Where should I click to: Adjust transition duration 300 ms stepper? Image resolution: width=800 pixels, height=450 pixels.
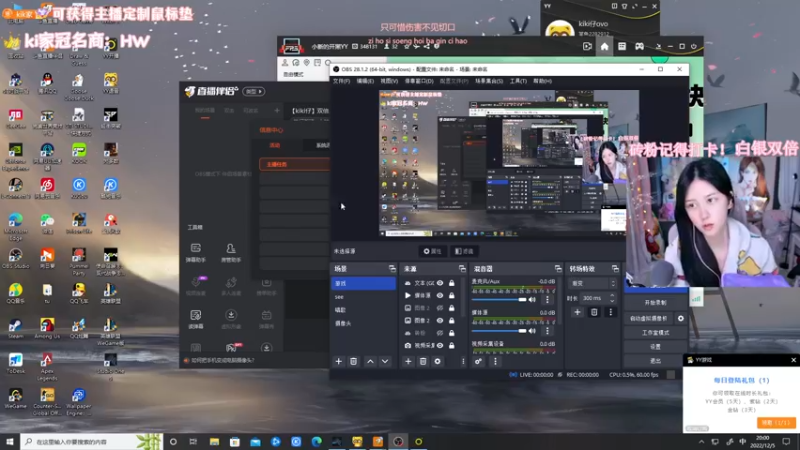612,298
